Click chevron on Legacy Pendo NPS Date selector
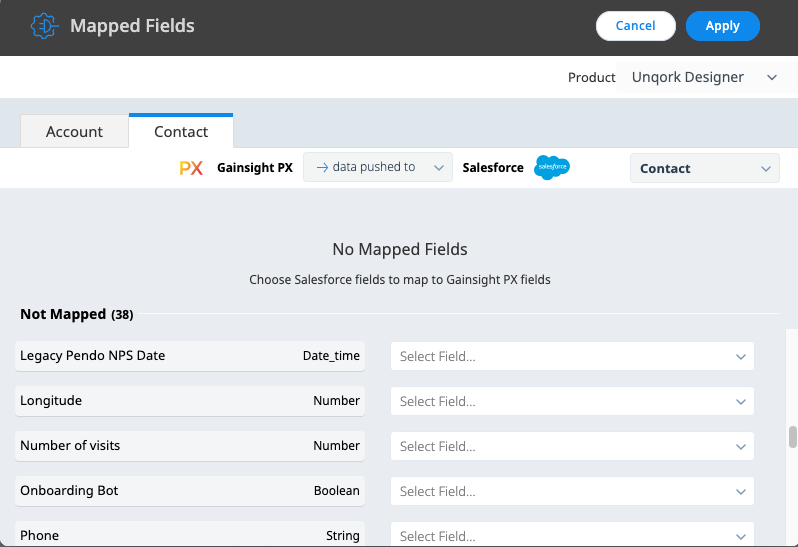798x547 pixels. tap(740, 357)
